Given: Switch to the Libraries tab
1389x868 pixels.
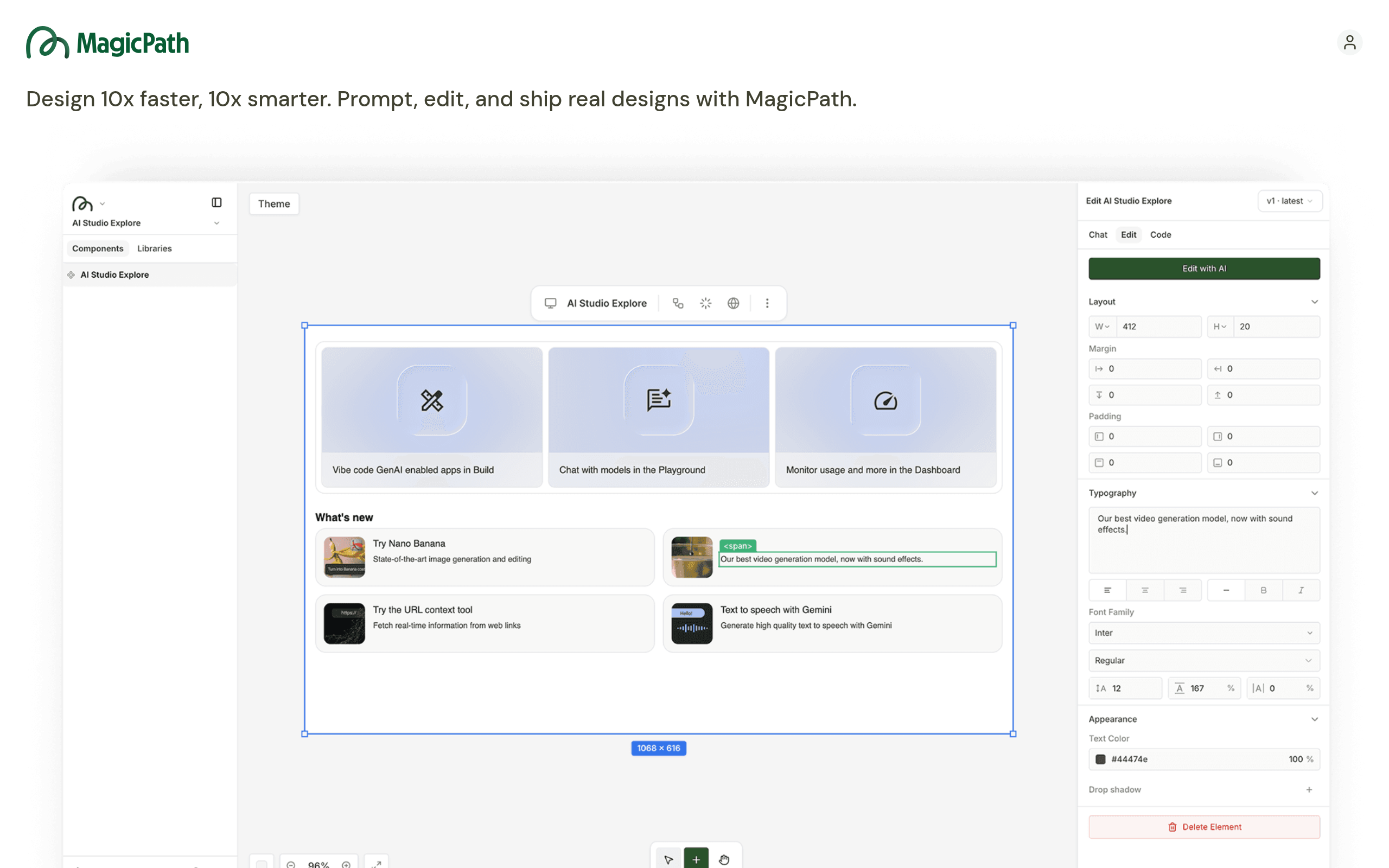Looking at the screenshot, I should (x=155, y=248).
